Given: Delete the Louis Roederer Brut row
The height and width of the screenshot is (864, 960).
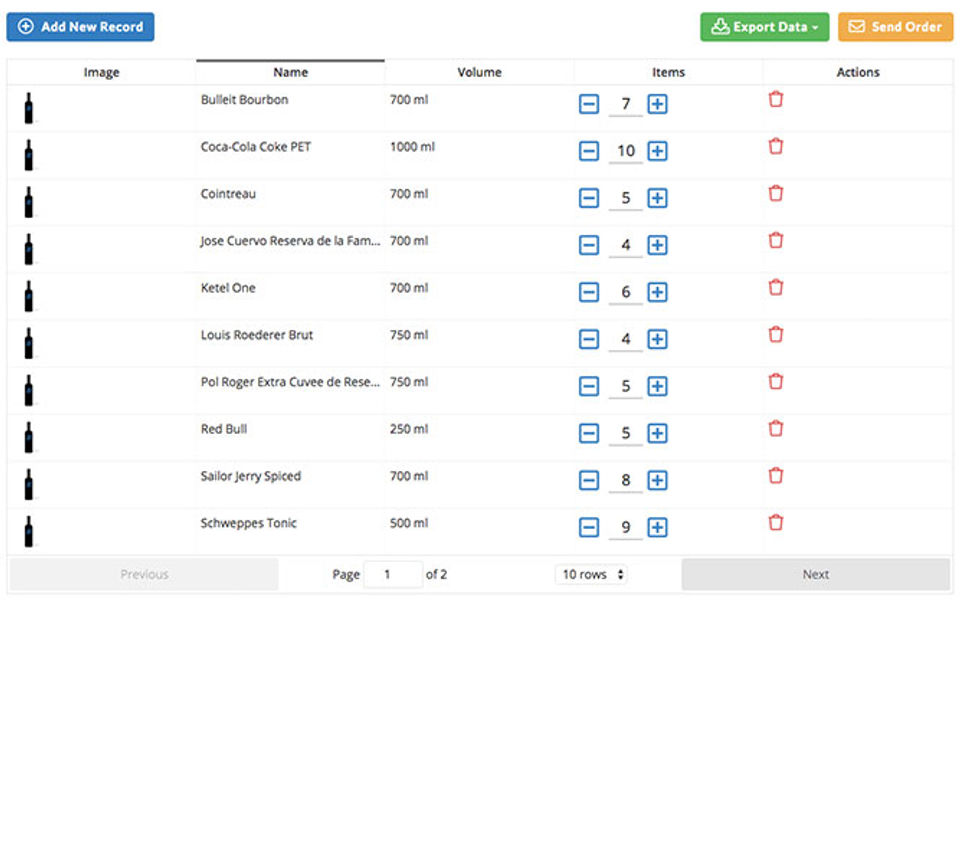Looking at the screenshot, I should 776,334.
